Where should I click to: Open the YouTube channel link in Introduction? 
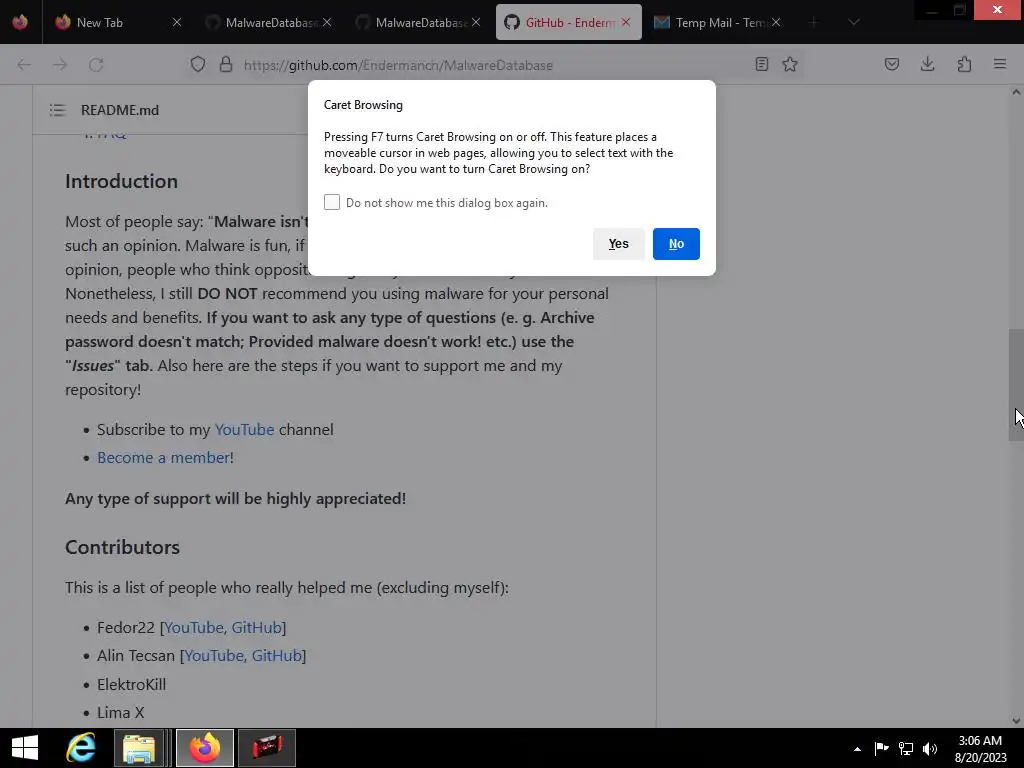tap(244, 429)
